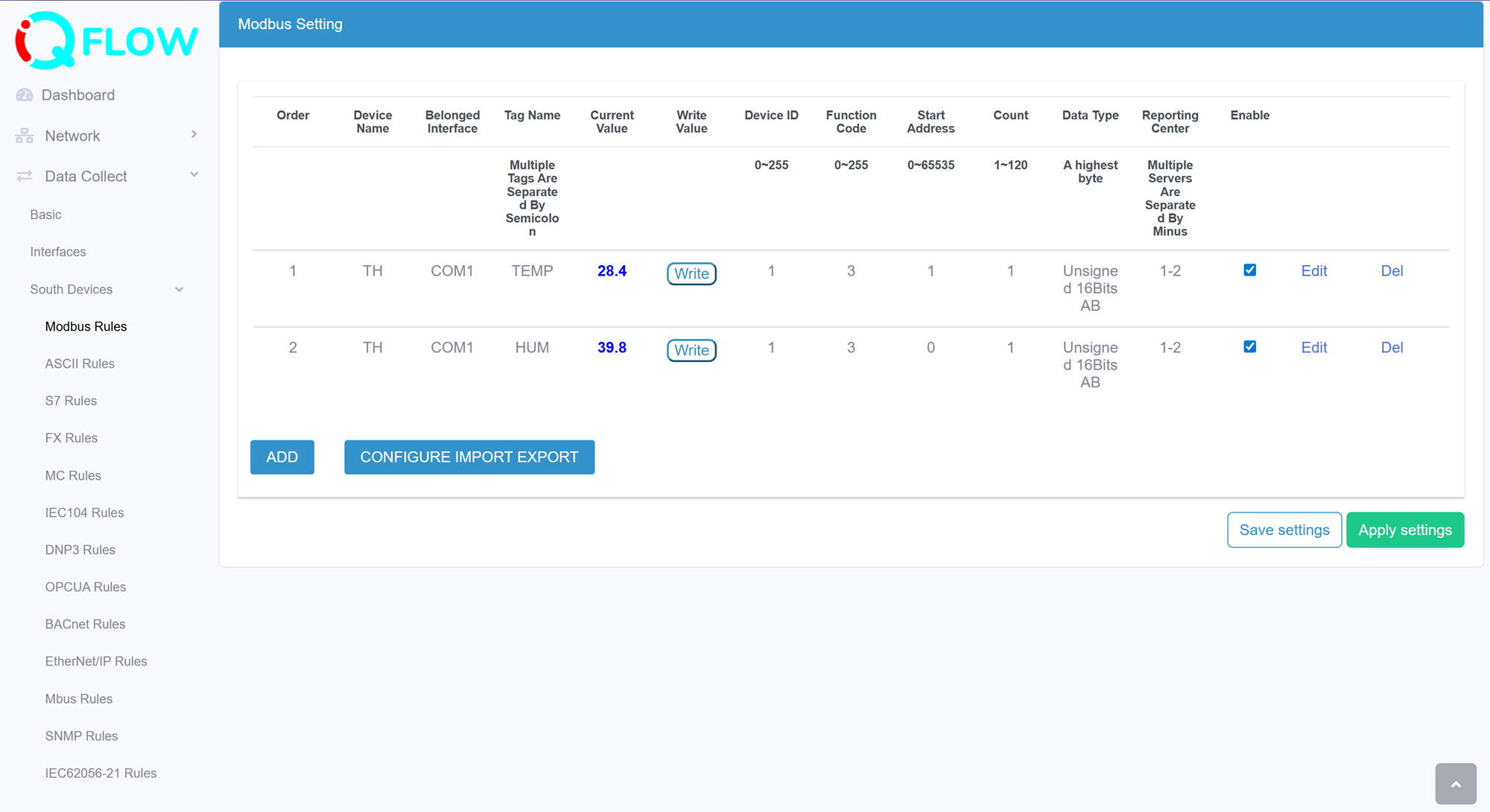The image size is (1490, 812).
Task: Edit the TEMP Modbus rule
Action: [x=1313, y=270]
